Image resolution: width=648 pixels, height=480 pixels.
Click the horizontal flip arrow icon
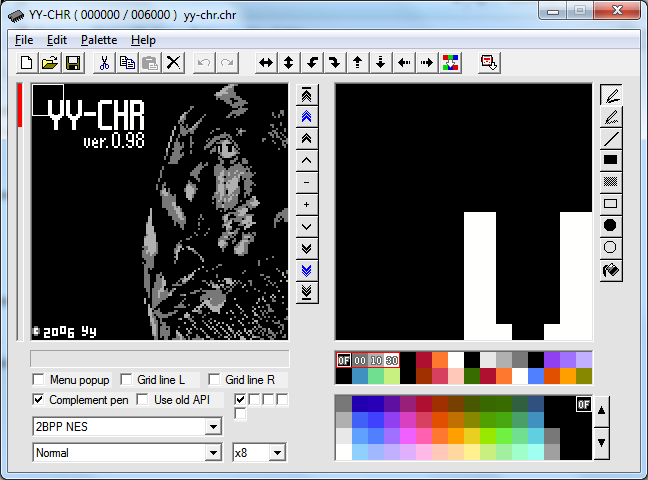(266, 62)
